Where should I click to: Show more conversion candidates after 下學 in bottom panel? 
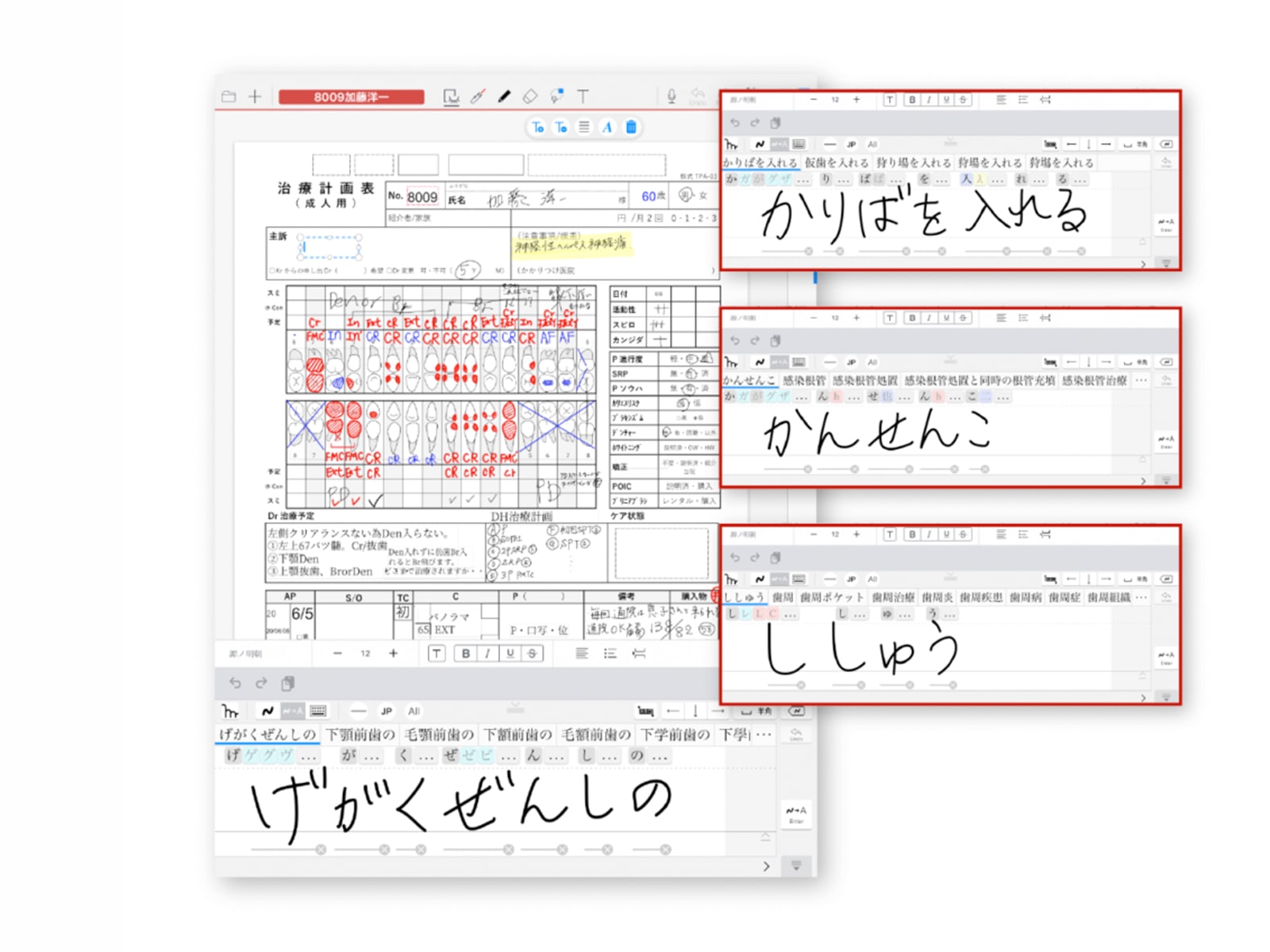click(x=764, y=735)
